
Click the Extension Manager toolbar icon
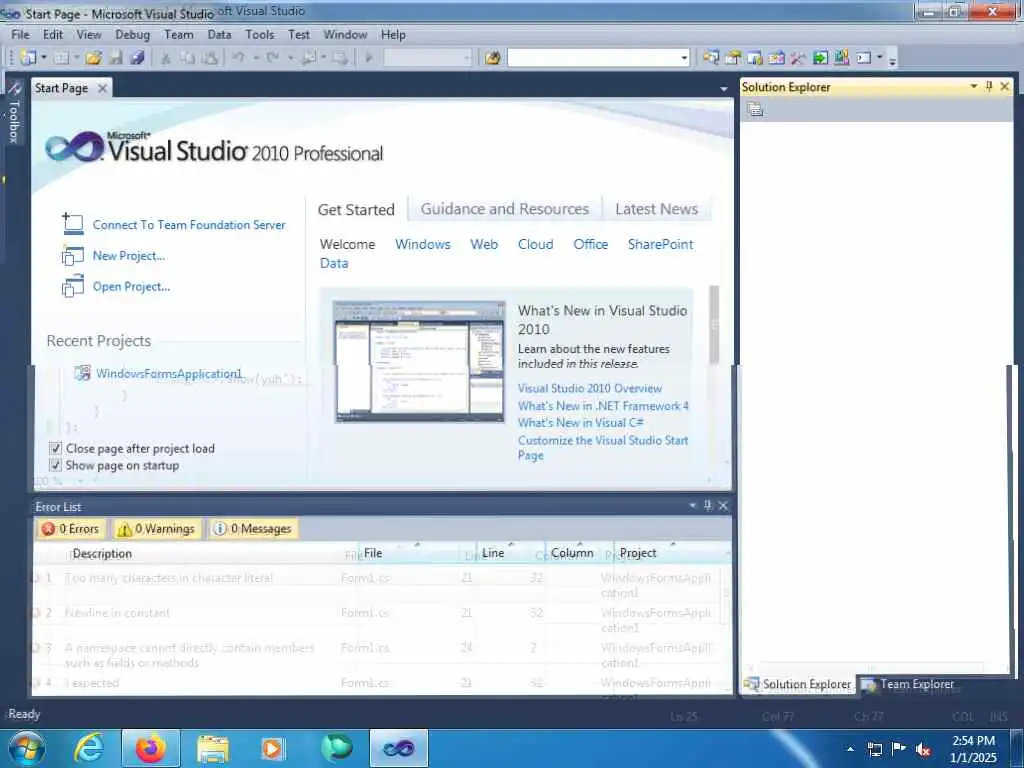pos(842,57)
